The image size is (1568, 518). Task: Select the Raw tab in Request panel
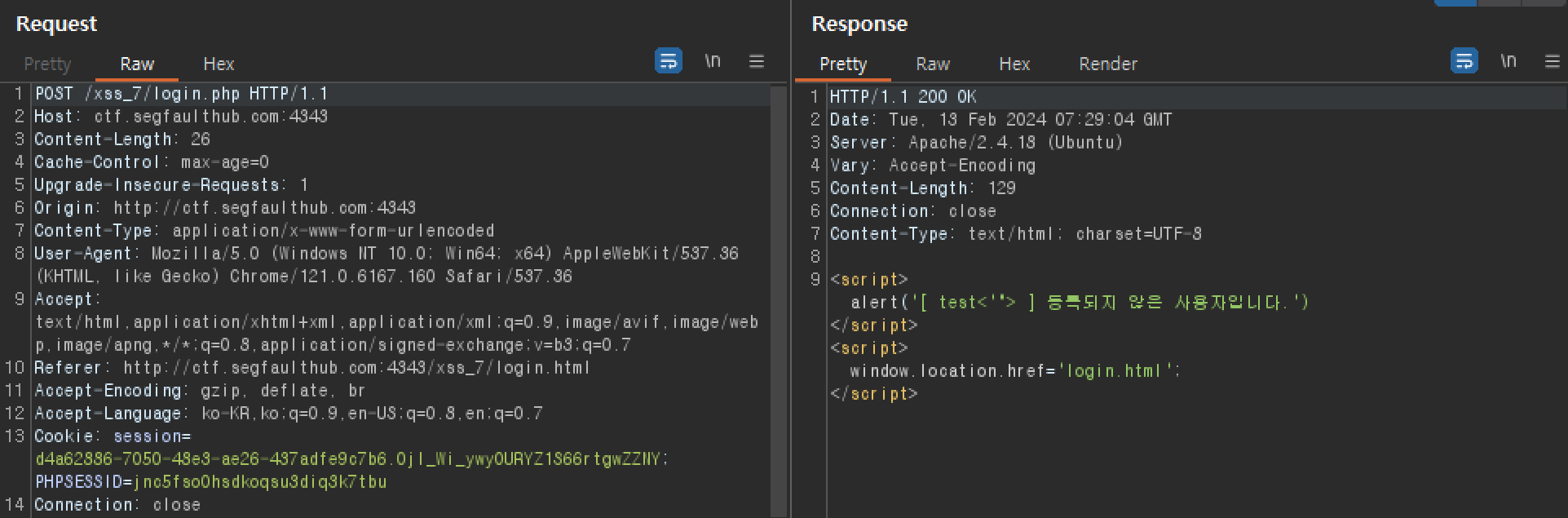click(x=137, y=64)
